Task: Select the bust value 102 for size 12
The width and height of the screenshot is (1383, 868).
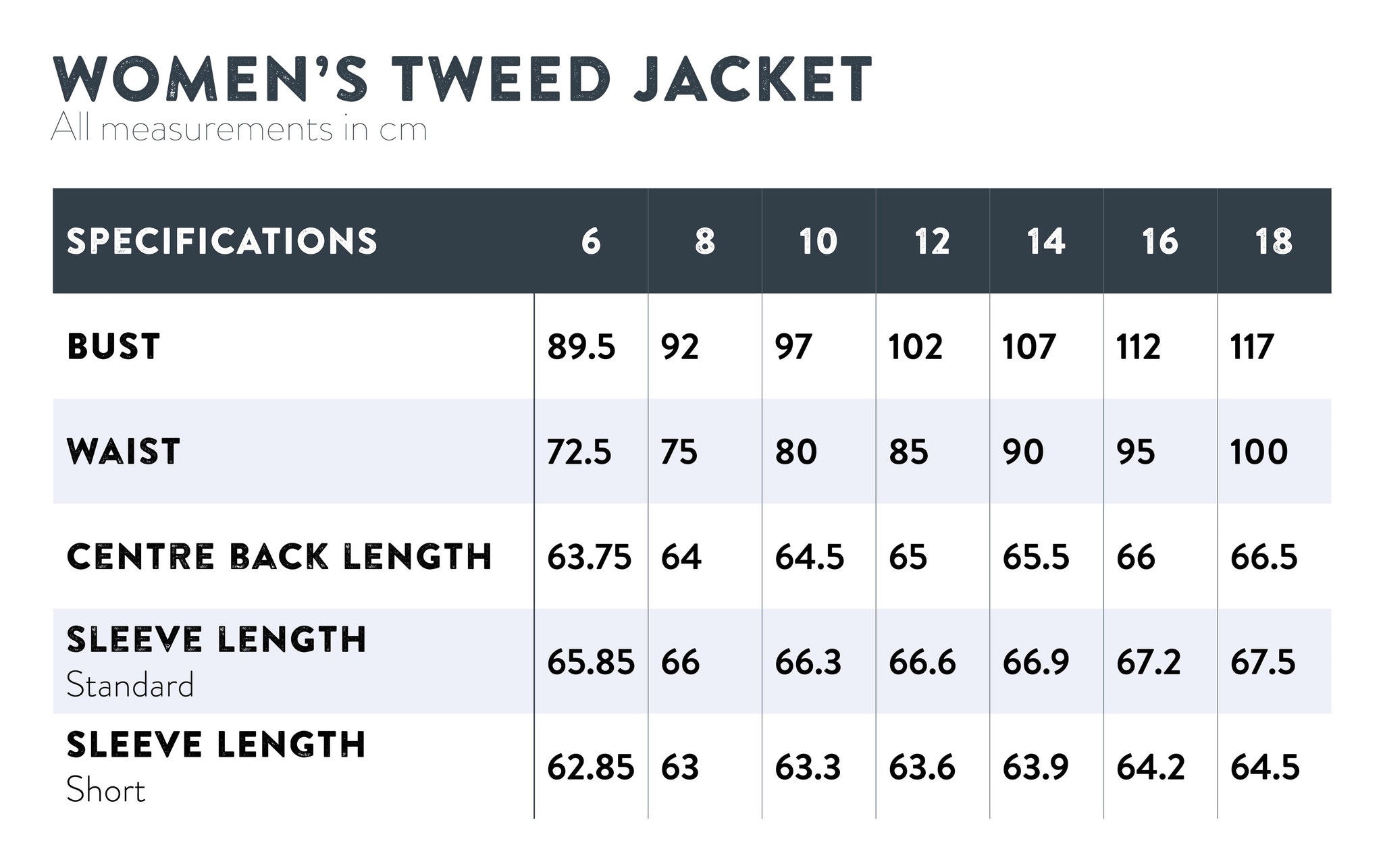Action: click(915, 347)
